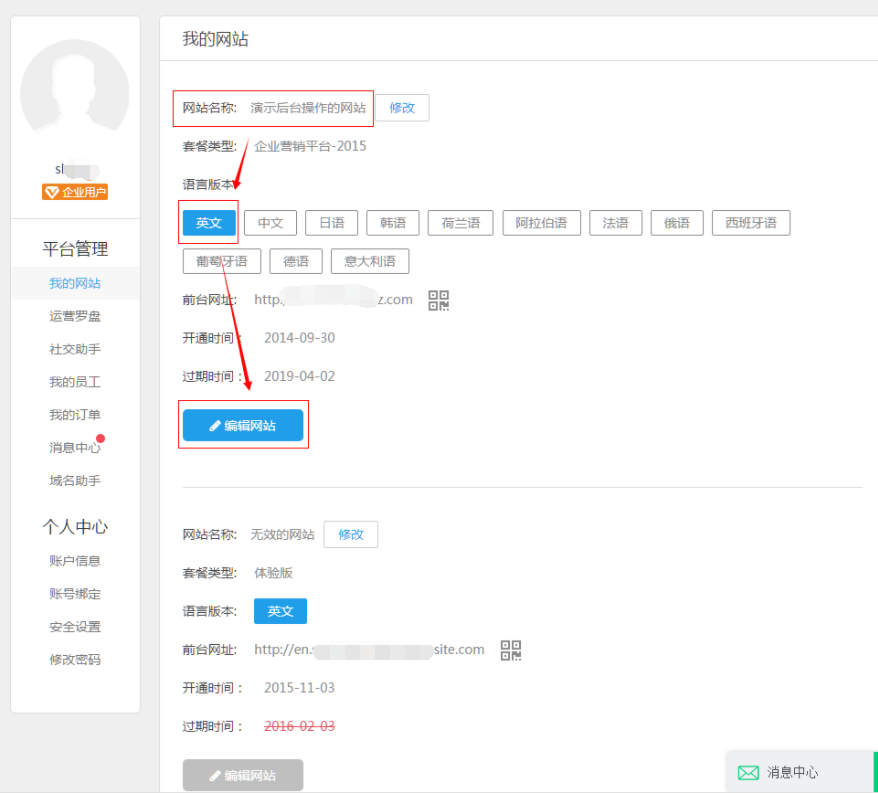This screenshot has width=878, height=793.
Task: Open the 消息中心 envelope icon at bottom right
Action: click(748, 772)
